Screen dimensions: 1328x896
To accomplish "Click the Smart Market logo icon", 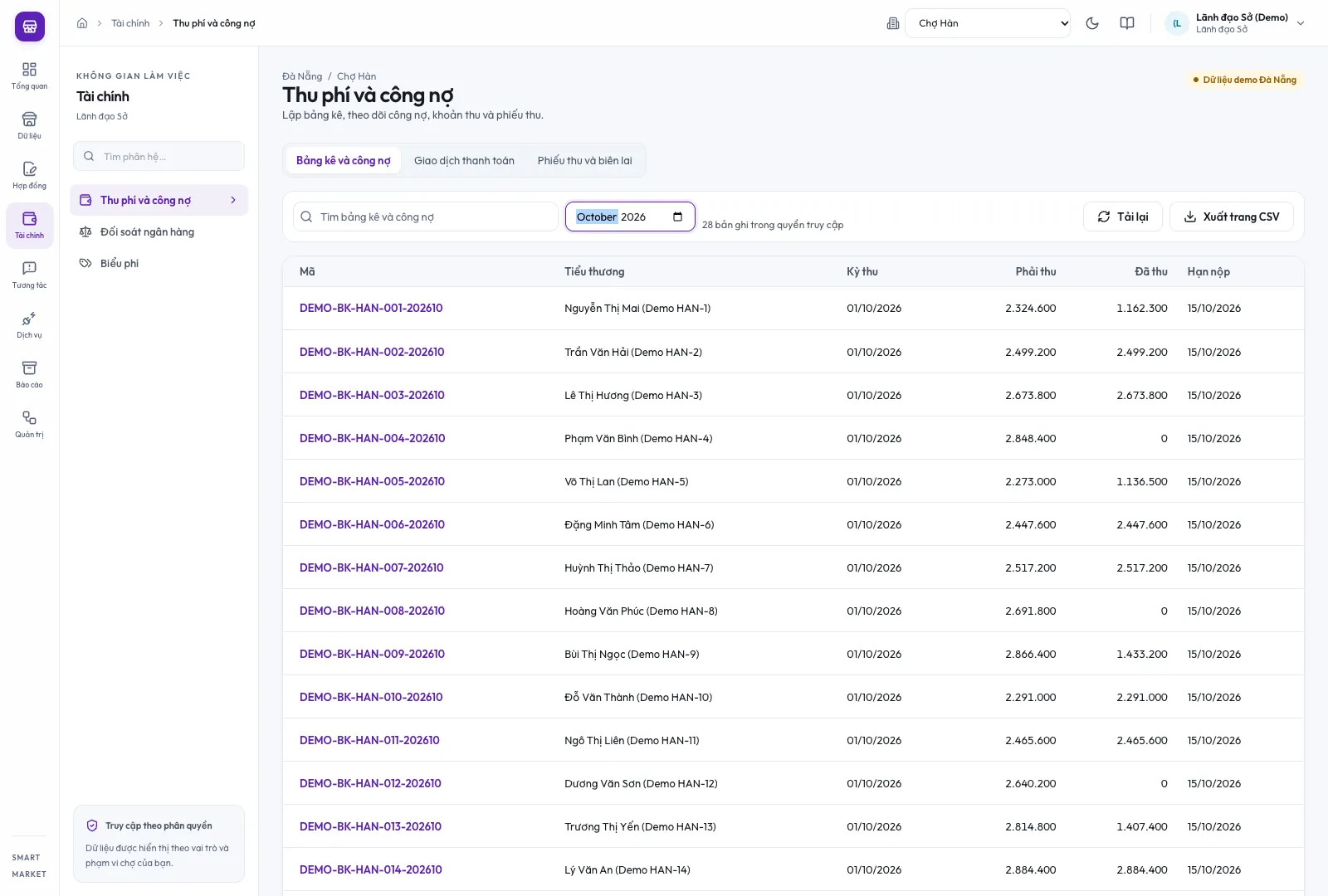I will pos(30,27).
